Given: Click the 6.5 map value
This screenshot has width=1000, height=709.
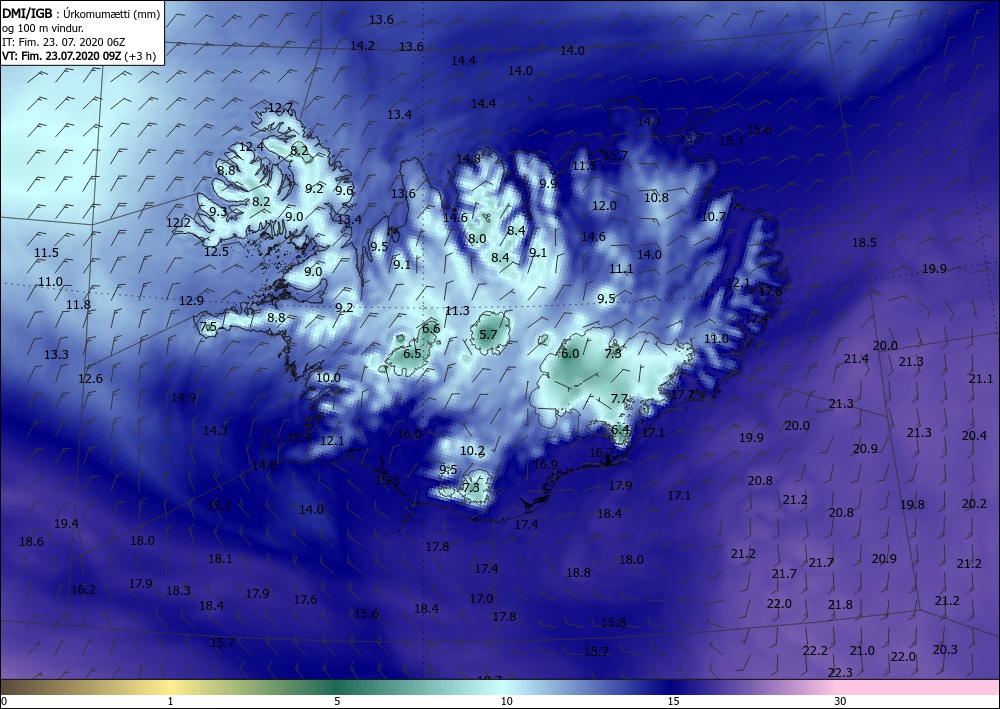Looking at the screenshot, I should point(412,353).
